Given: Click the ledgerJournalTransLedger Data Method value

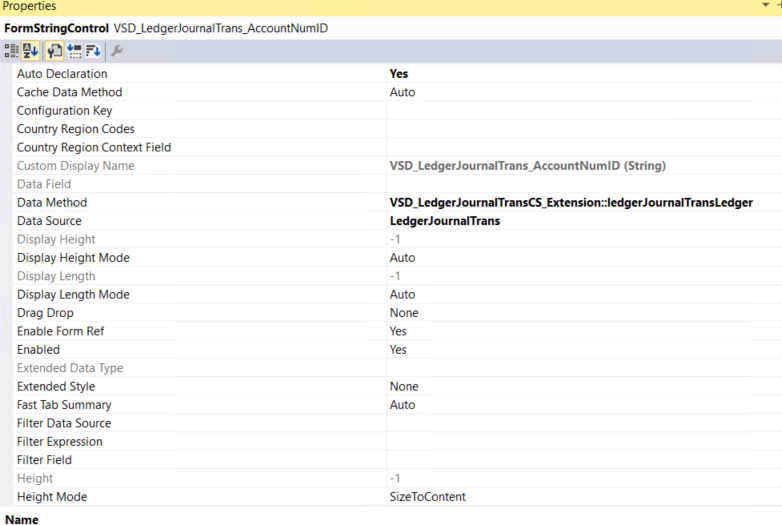Looking at the screenshot, I should (571, 203).
